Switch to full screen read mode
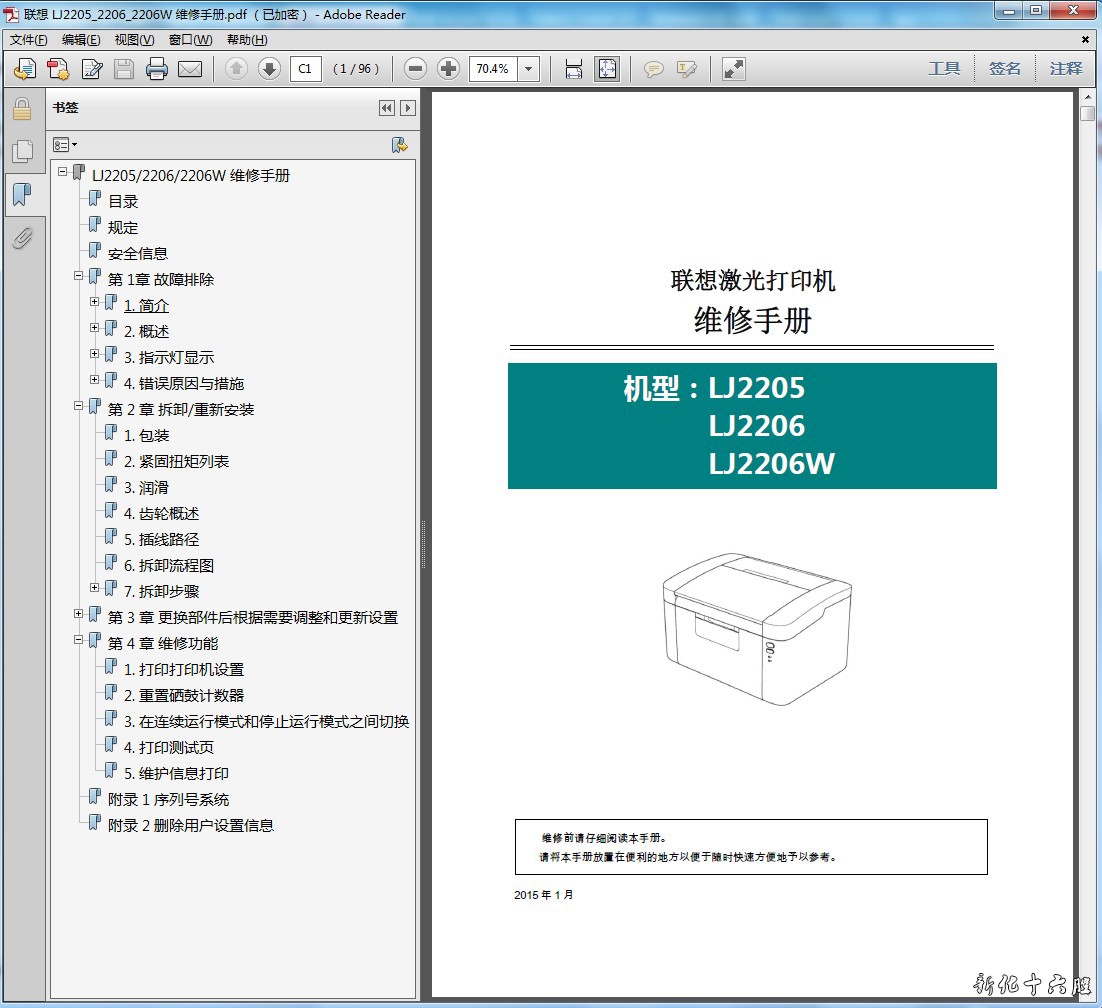The height and width of the screenshot is (1008, 1102). 733,69
